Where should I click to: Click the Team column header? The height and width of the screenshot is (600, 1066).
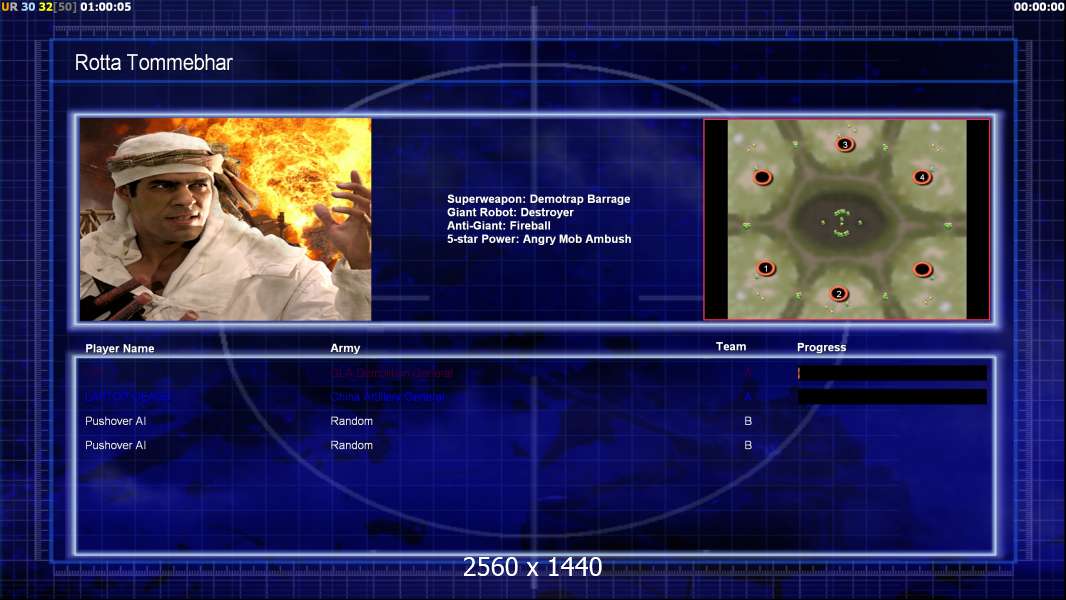[731, 347]
